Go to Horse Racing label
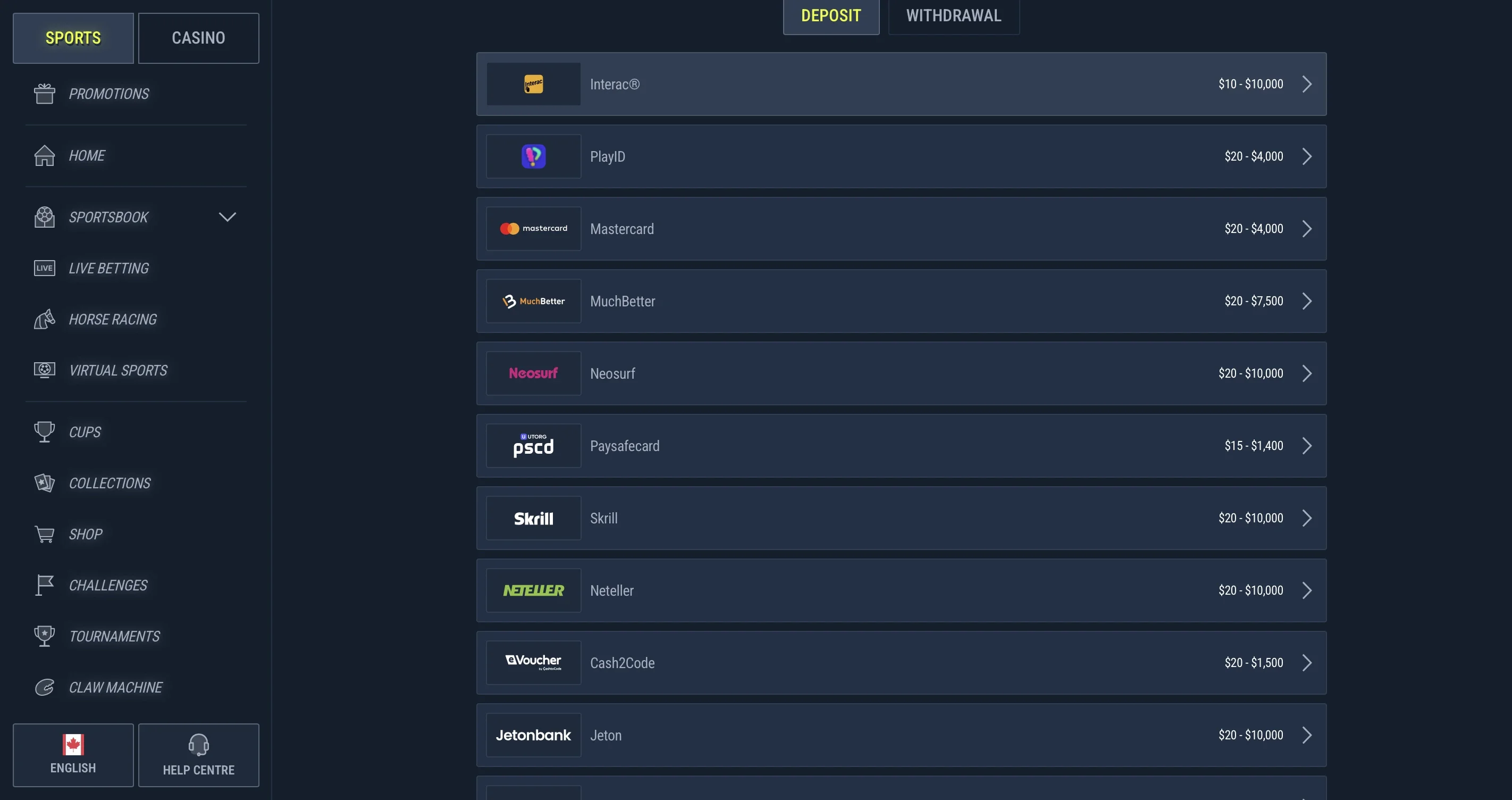The width and height of the screenshot is (1512, 800). 113,320
